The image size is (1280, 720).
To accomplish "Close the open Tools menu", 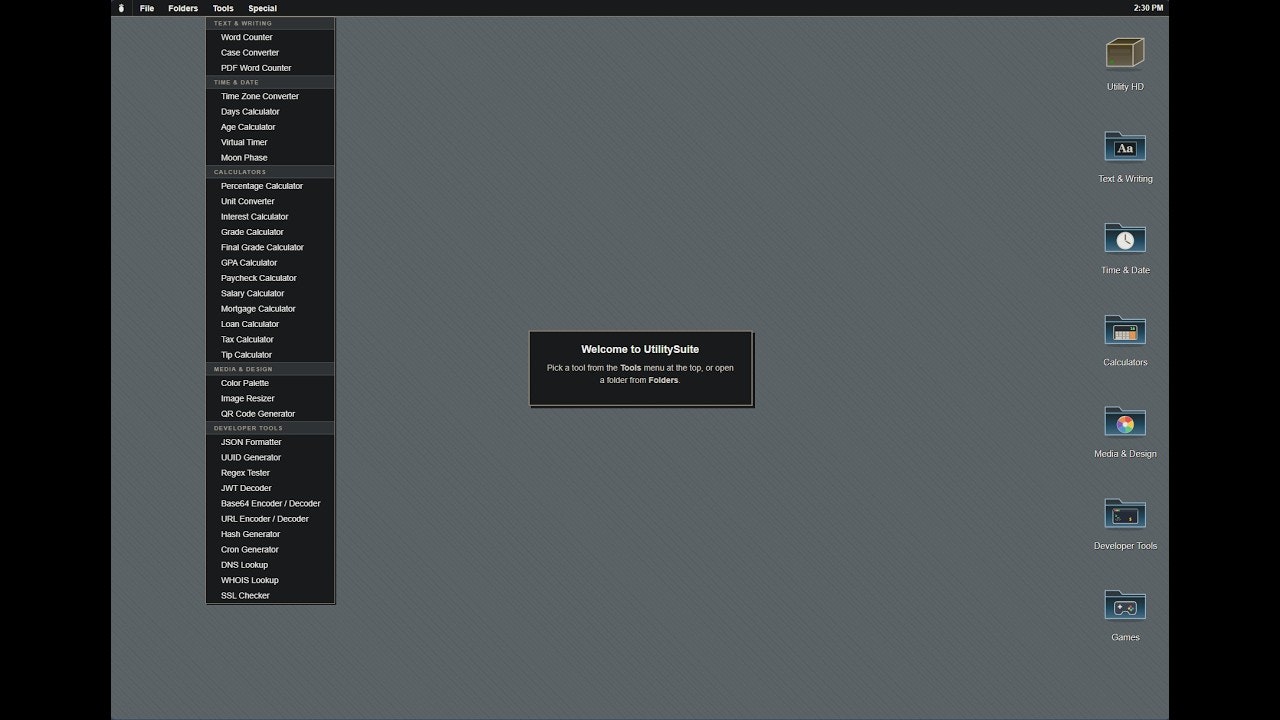I will [x=223, y=8].
